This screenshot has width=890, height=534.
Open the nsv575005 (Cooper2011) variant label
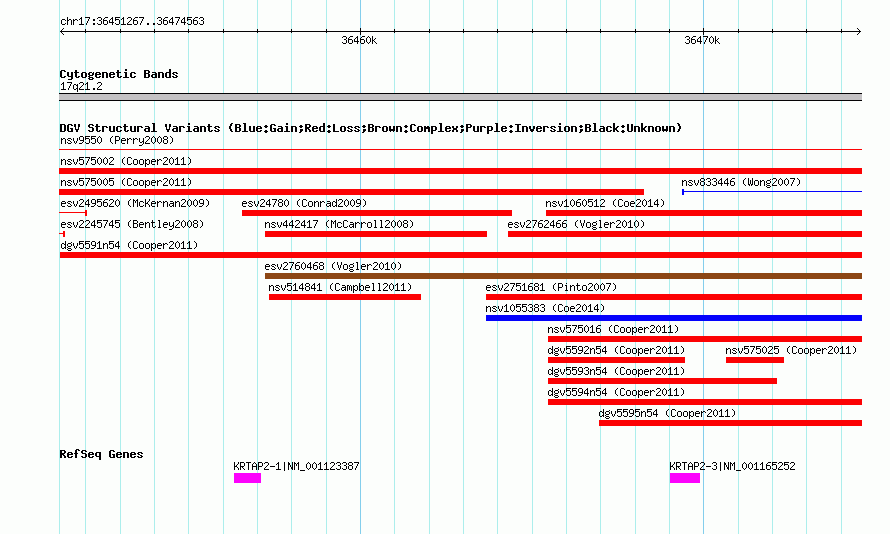(x=126, y=182)
